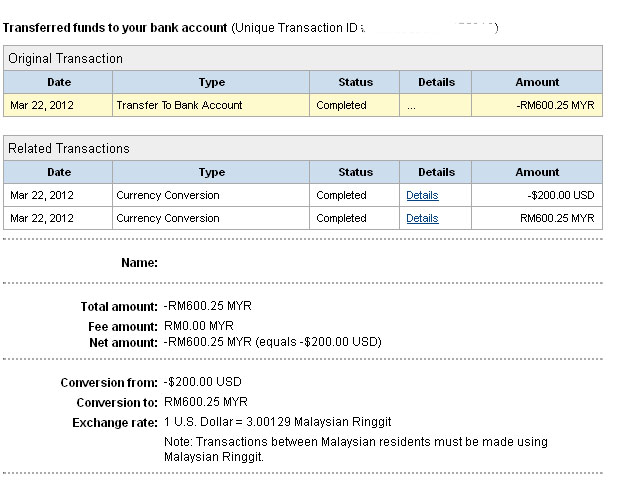Viewport: 632px width, 481px height.
Task: Click 'Completed' status in the Transfer To Bank row
Action: point(341,105)
